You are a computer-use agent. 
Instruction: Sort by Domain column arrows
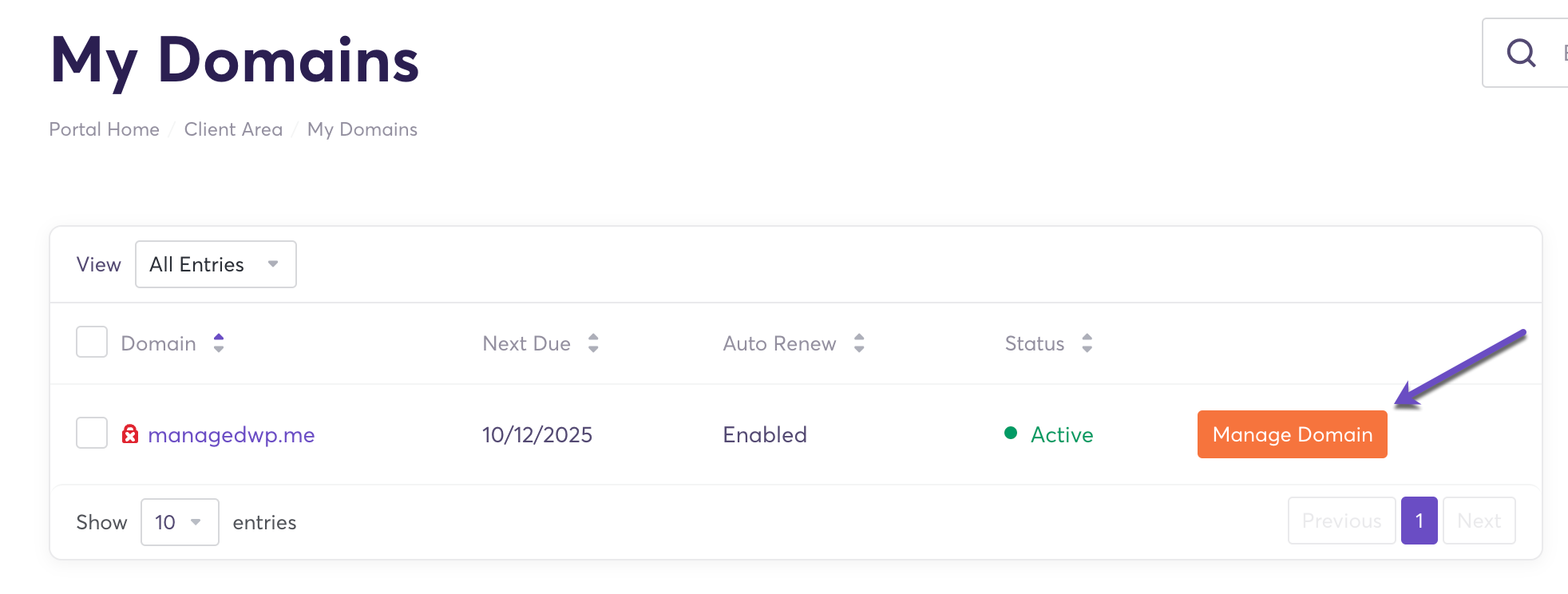pyautogui.click(x=219, y=343)
